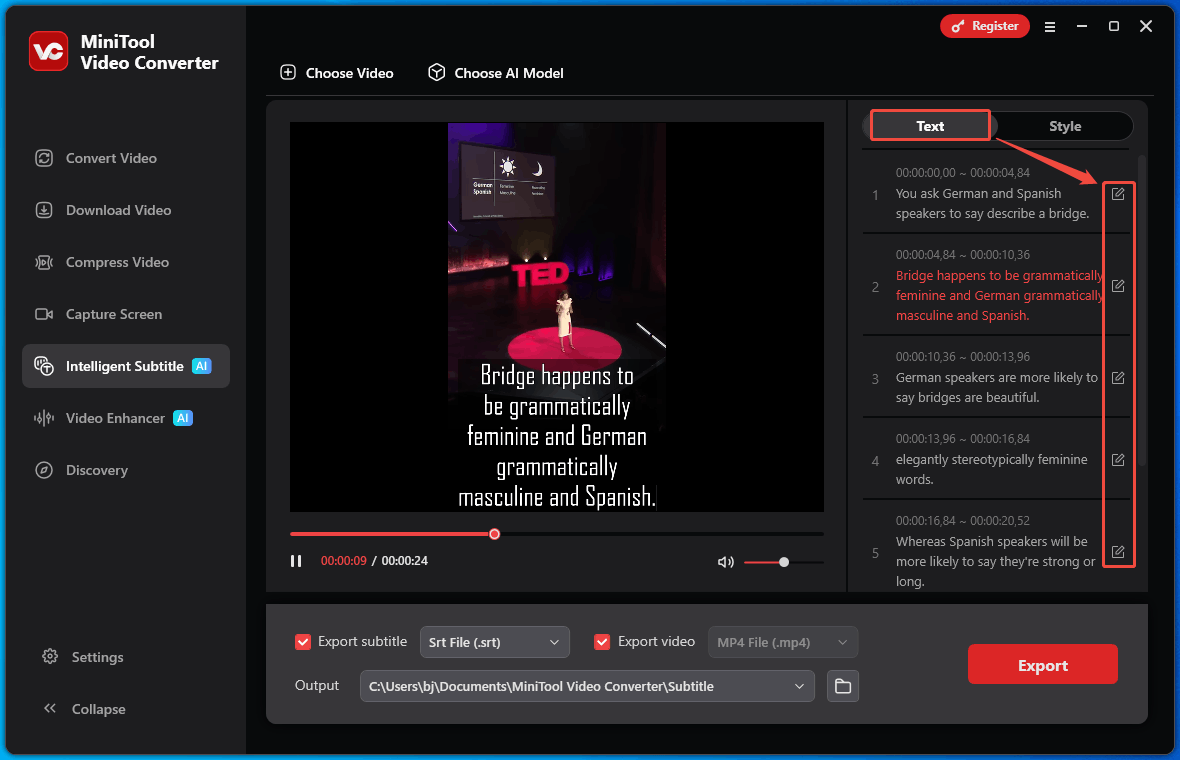This screenshot has width=1180, height=760.
Task: Click the red Export button
Action: click(x=1042, y=664)
